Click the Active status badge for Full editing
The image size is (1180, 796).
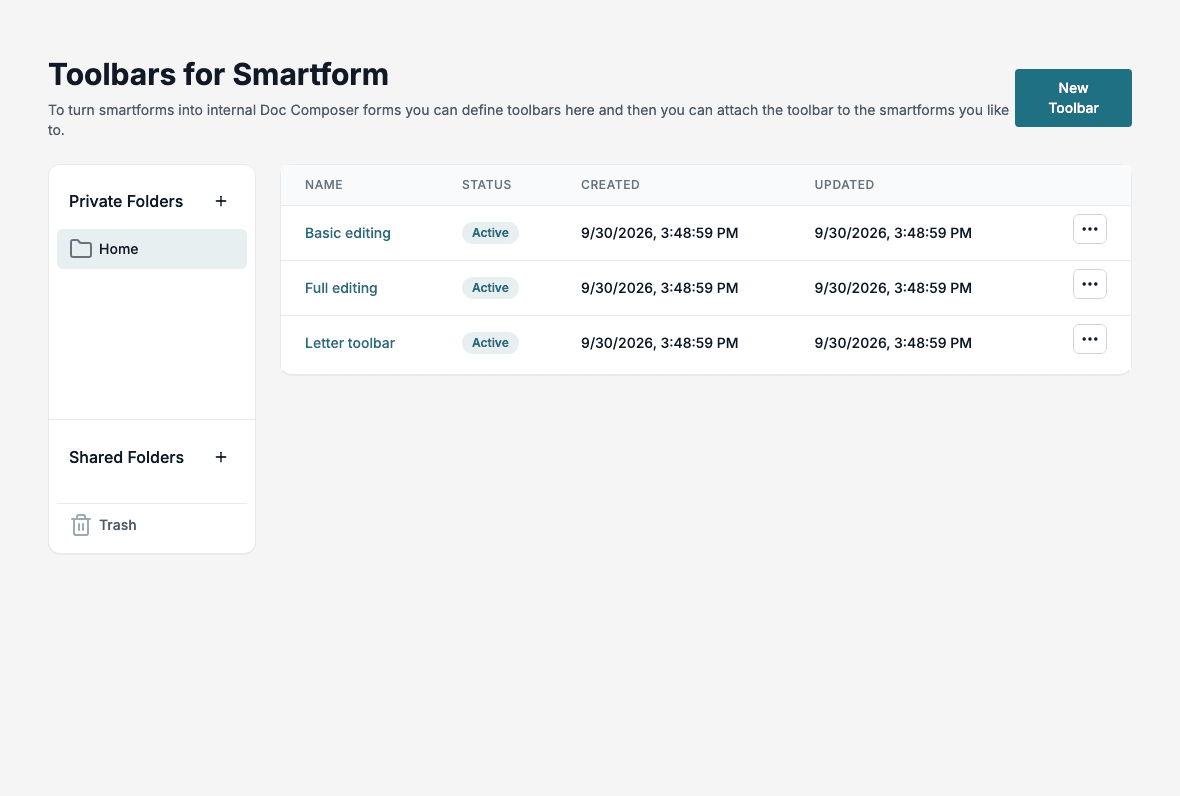point(490,288)
